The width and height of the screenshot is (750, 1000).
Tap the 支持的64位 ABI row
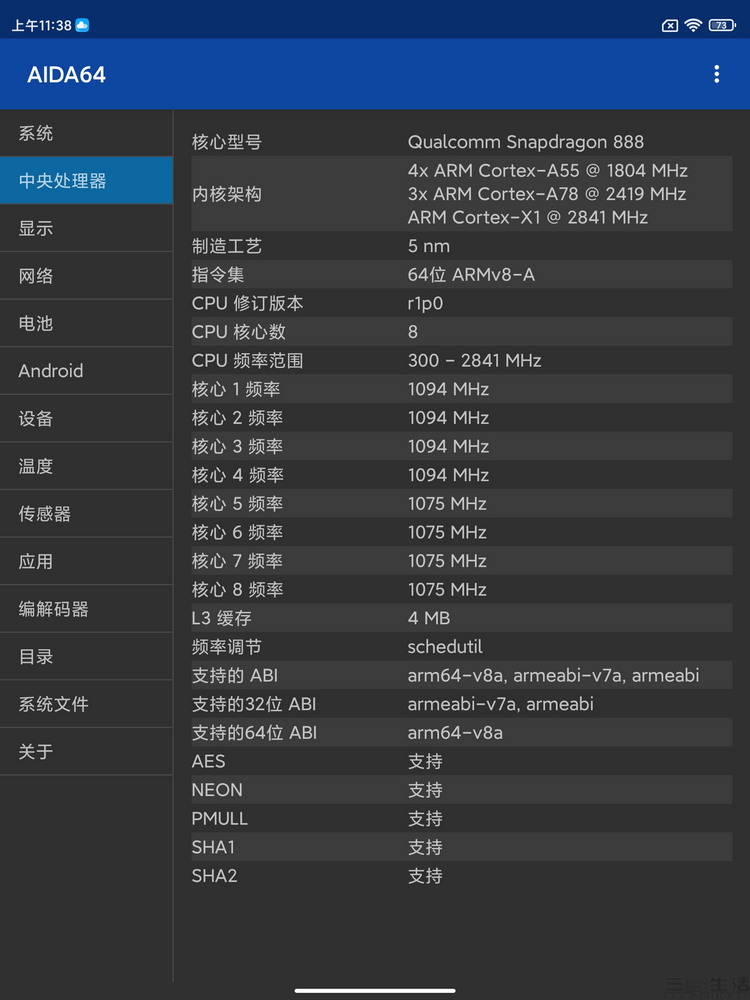pyautogui.click(x=462, y=732)
